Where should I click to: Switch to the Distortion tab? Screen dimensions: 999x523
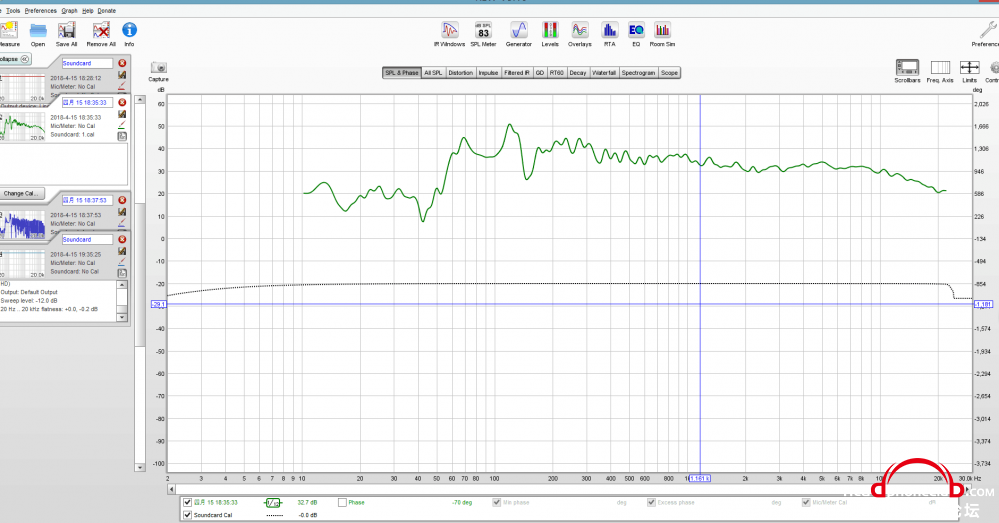click(461, 73)
